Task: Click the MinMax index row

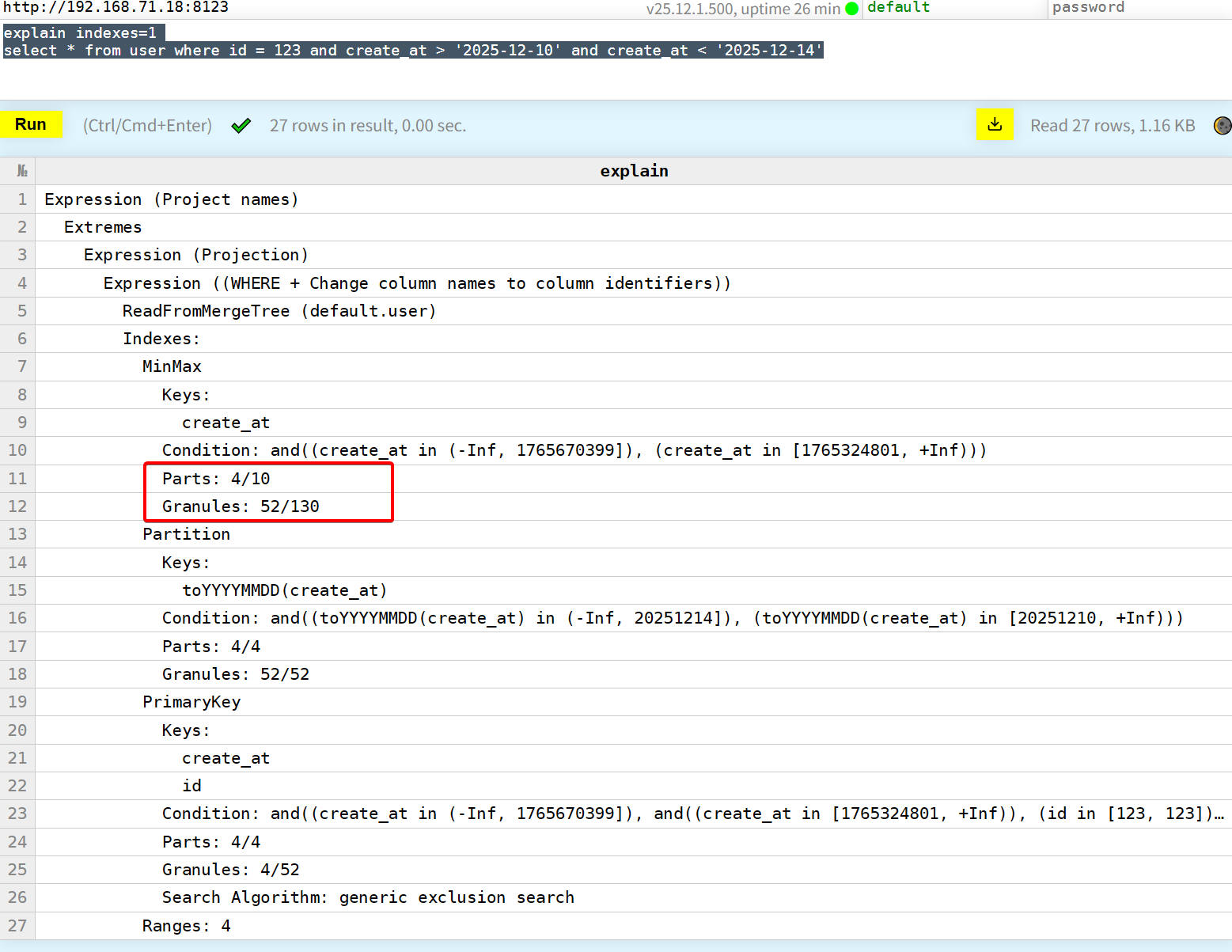Action: pyautogui.click(x=172, y=366)
